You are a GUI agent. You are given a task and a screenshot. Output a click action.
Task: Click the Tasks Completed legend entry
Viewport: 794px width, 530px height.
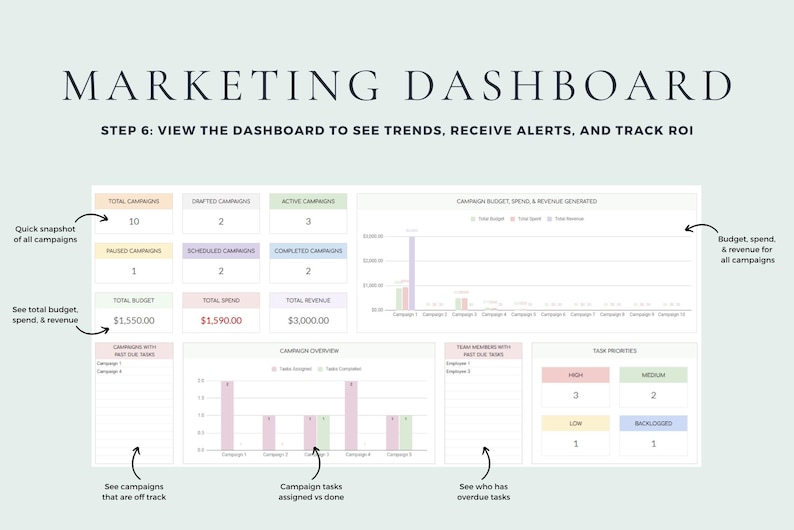(339, 369)
